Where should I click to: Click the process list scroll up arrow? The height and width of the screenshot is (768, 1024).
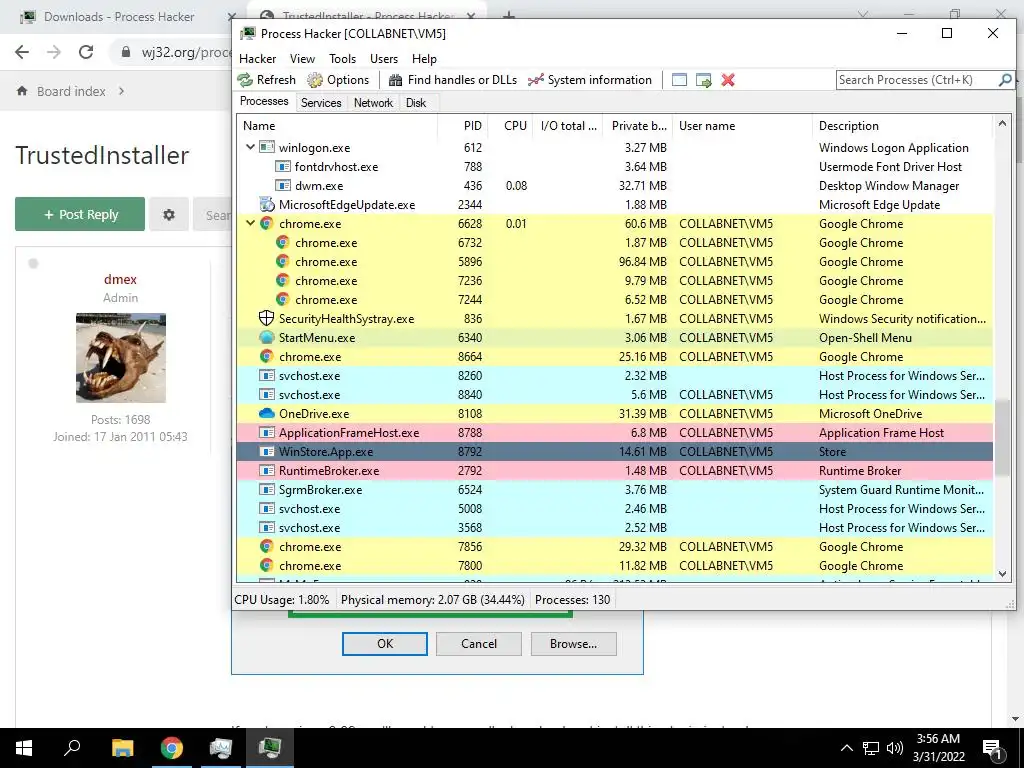[1002, 123]
